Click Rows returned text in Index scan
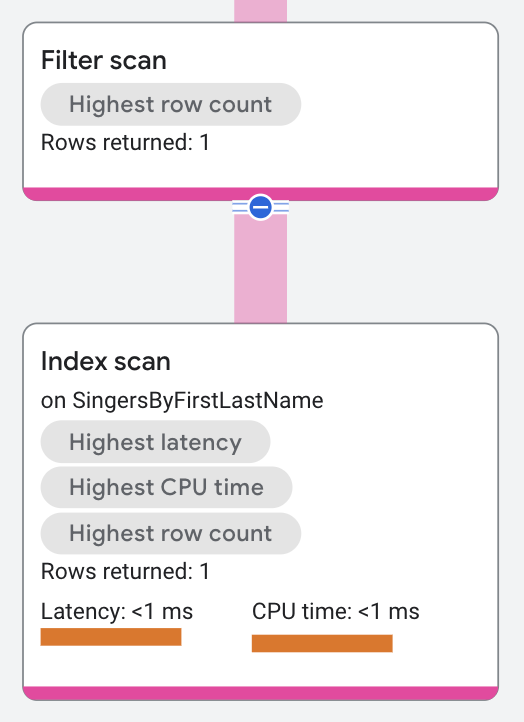The height and width of the screenshot is (722, 524). point(125,571)
